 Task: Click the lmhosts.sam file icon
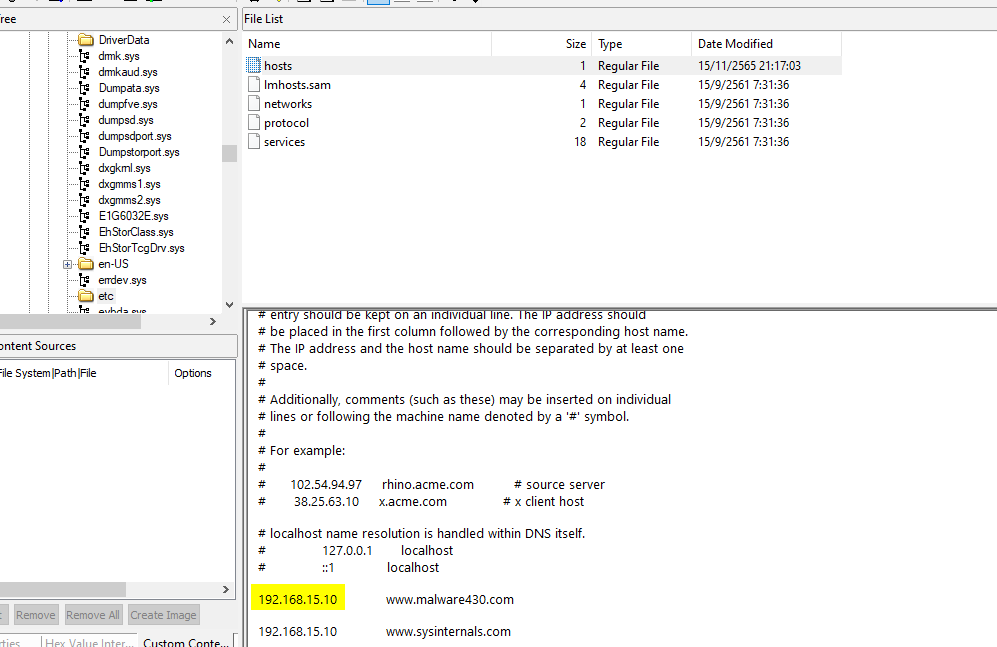[x=254, y=85]
